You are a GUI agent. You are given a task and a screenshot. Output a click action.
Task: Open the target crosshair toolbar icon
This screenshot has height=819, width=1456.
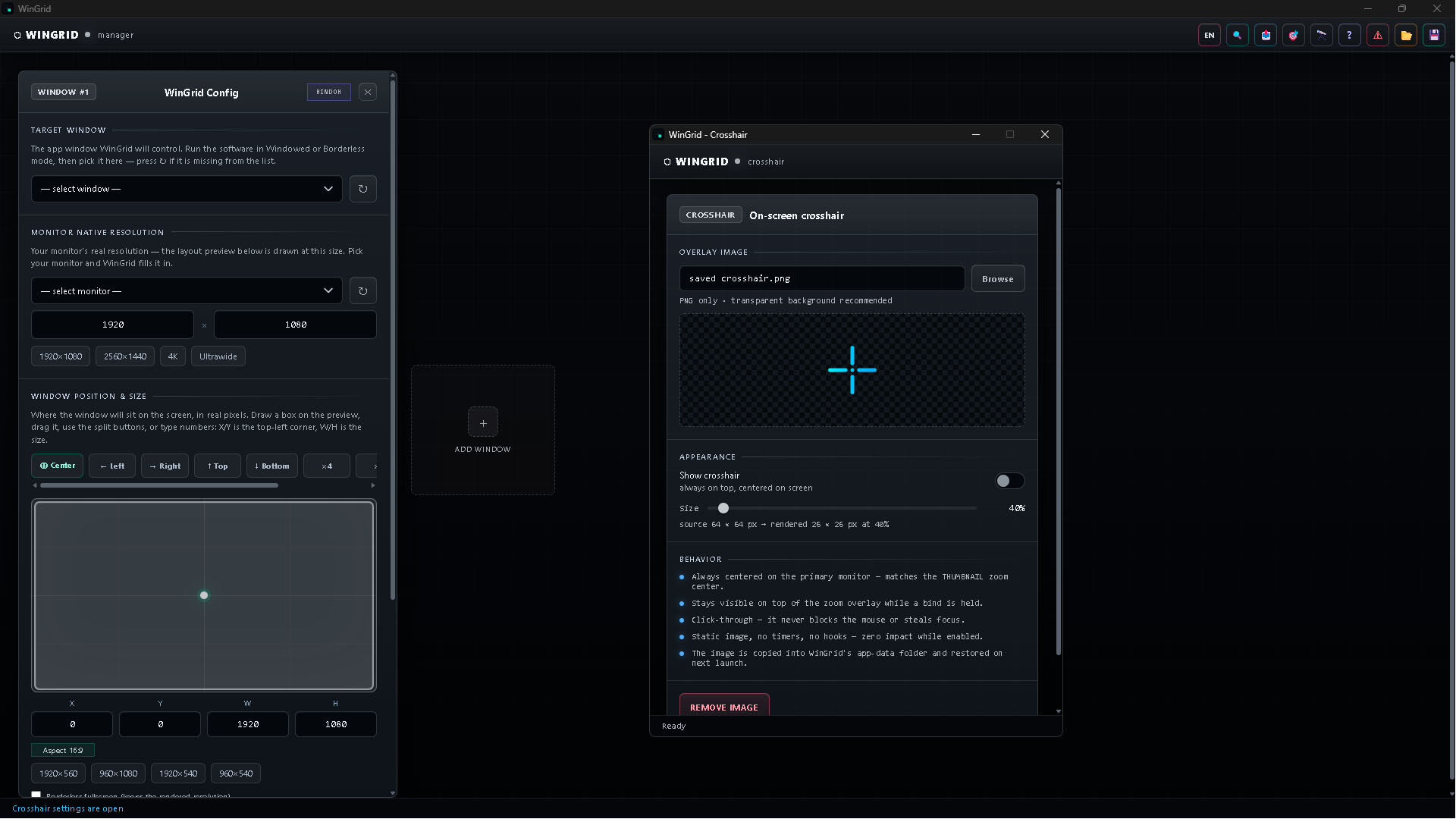click(x=1294, y=36)
